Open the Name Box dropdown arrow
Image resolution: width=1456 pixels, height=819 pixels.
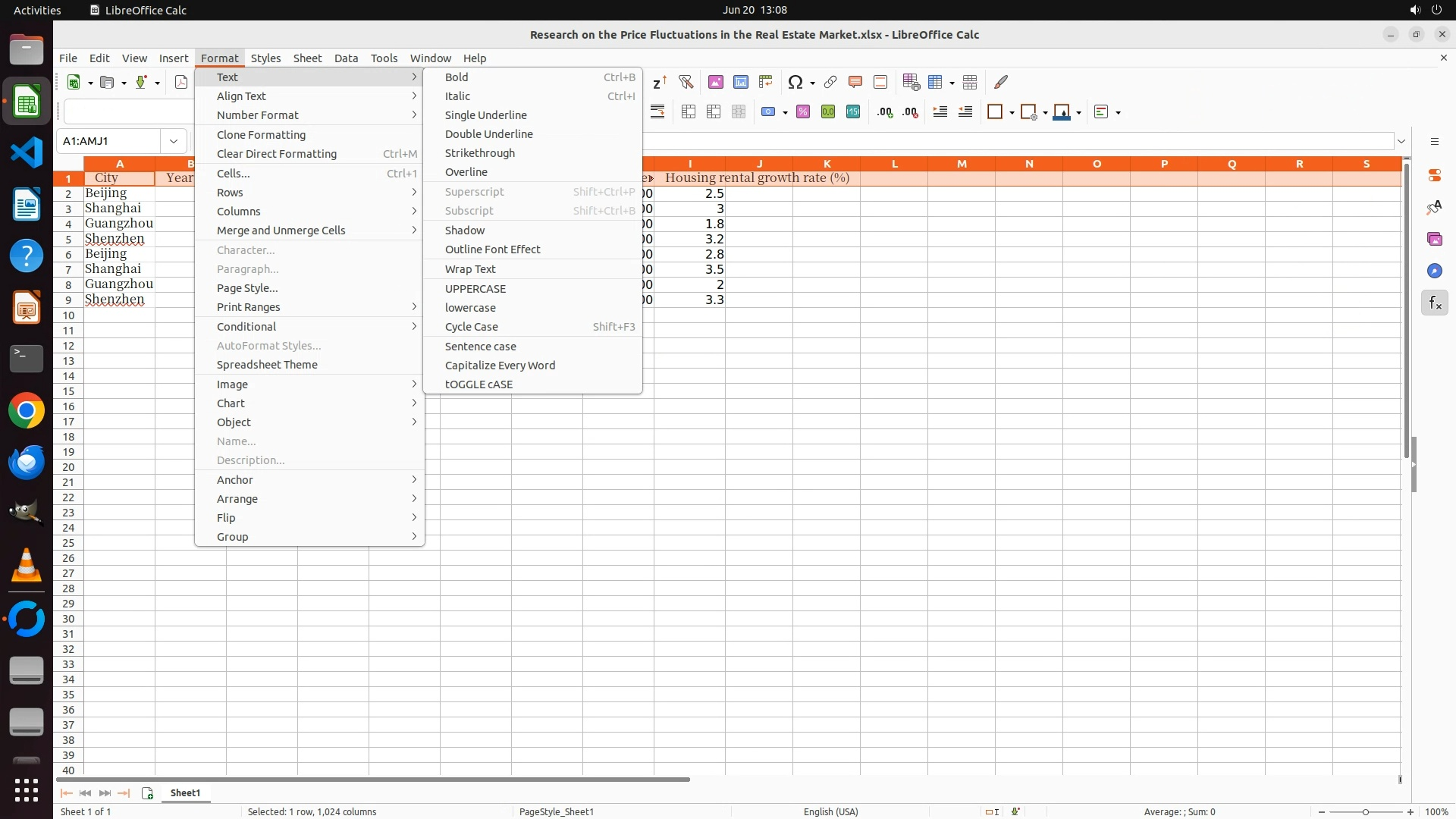pyautogui.click(x=174, y=141)
